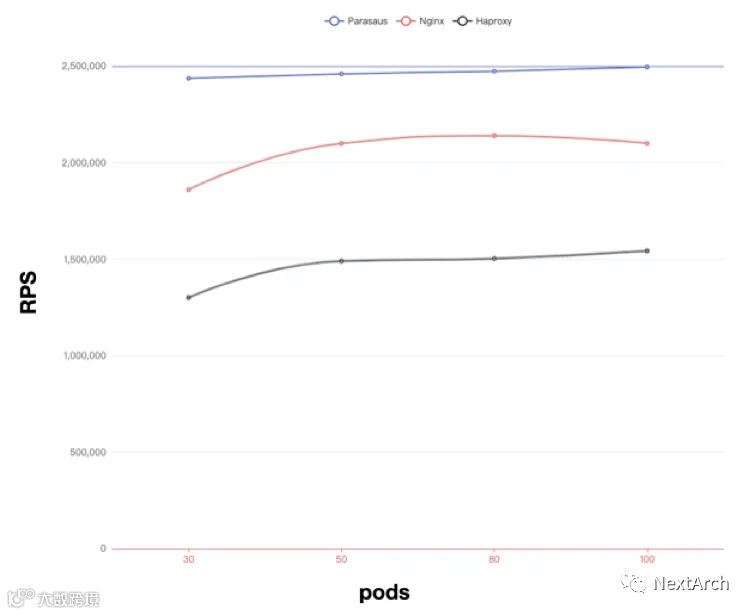This screenshot has width=754, height=614.
Task: Click the pods axis title
Action: coord(384,593)
